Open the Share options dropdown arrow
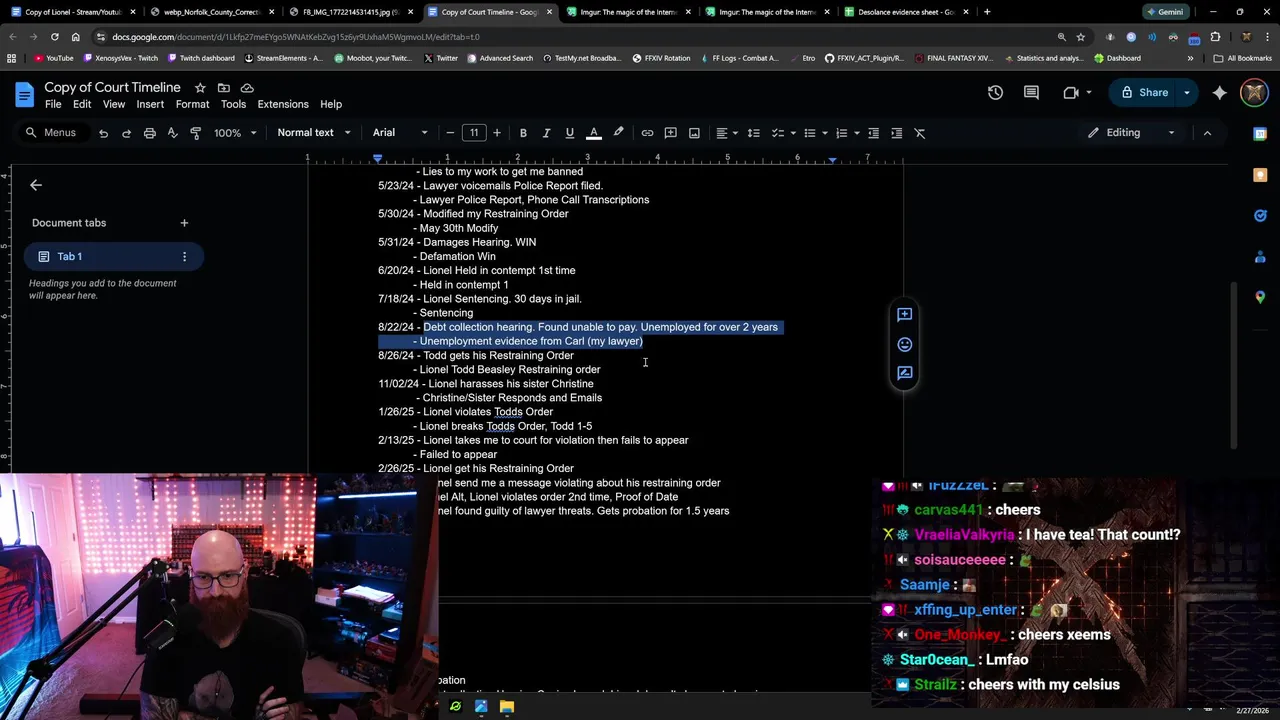Viewport: 1280px width, 720px height. (x=1187, y=93)
